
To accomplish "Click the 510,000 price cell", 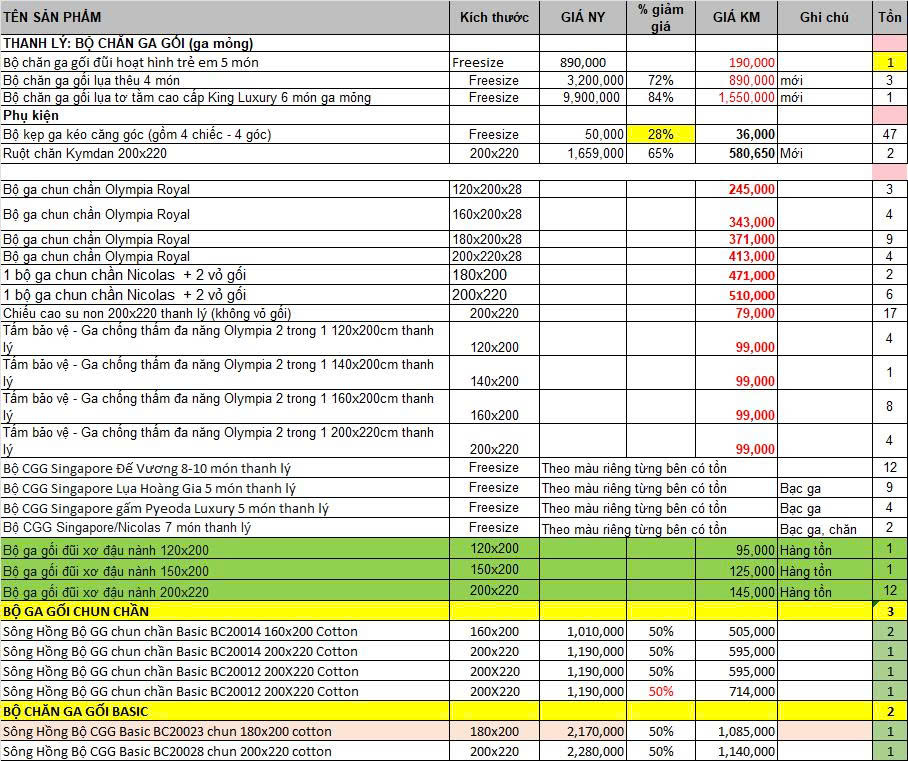I will click(736, 295).
